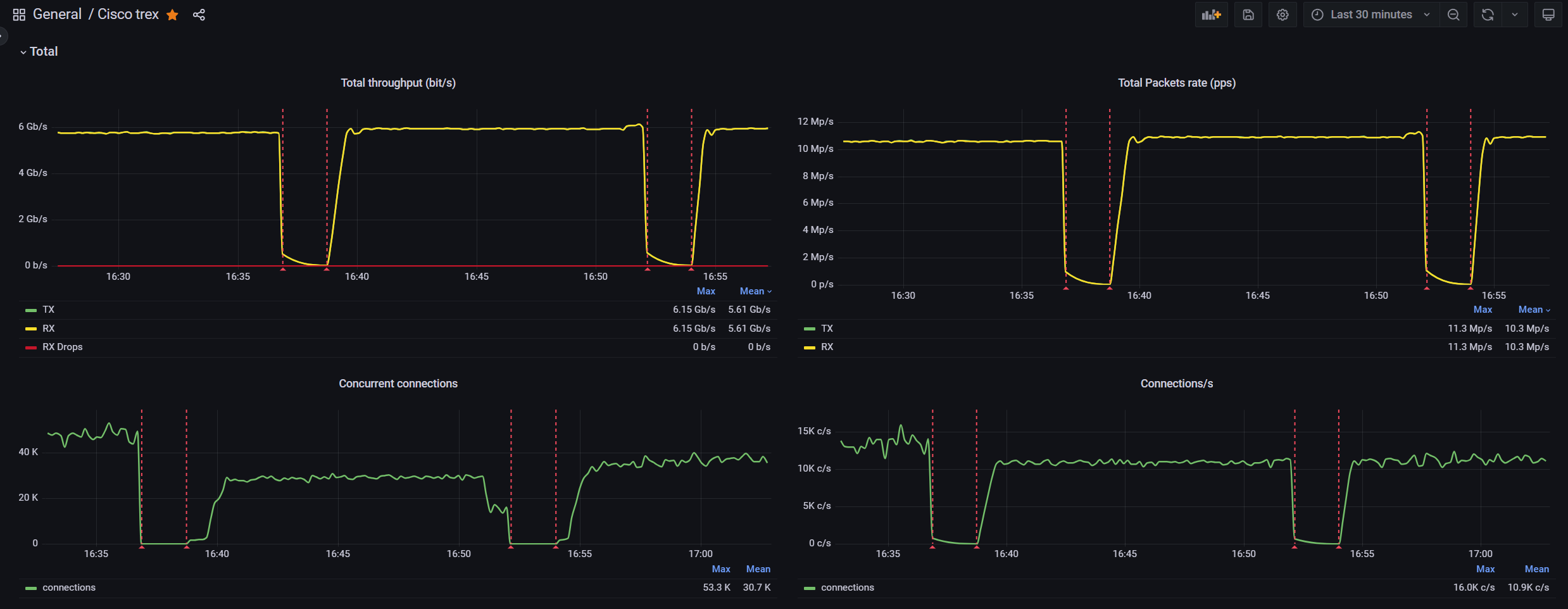Open the Total Packets rate (pps) panel menu
Image resolution: width=1568 pixels, height=609 pixels.
tap(1177, 83)
